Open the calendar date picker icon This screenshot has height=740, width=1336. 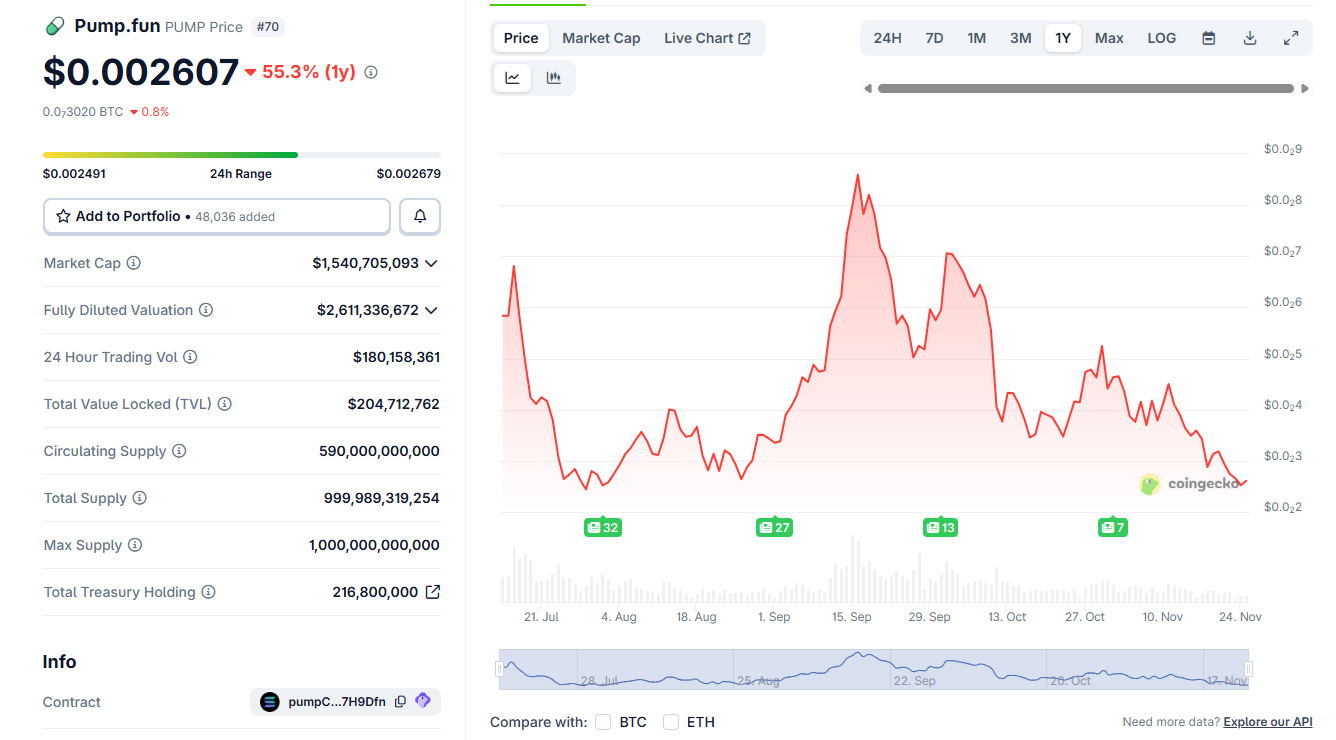pos(1208,37)
